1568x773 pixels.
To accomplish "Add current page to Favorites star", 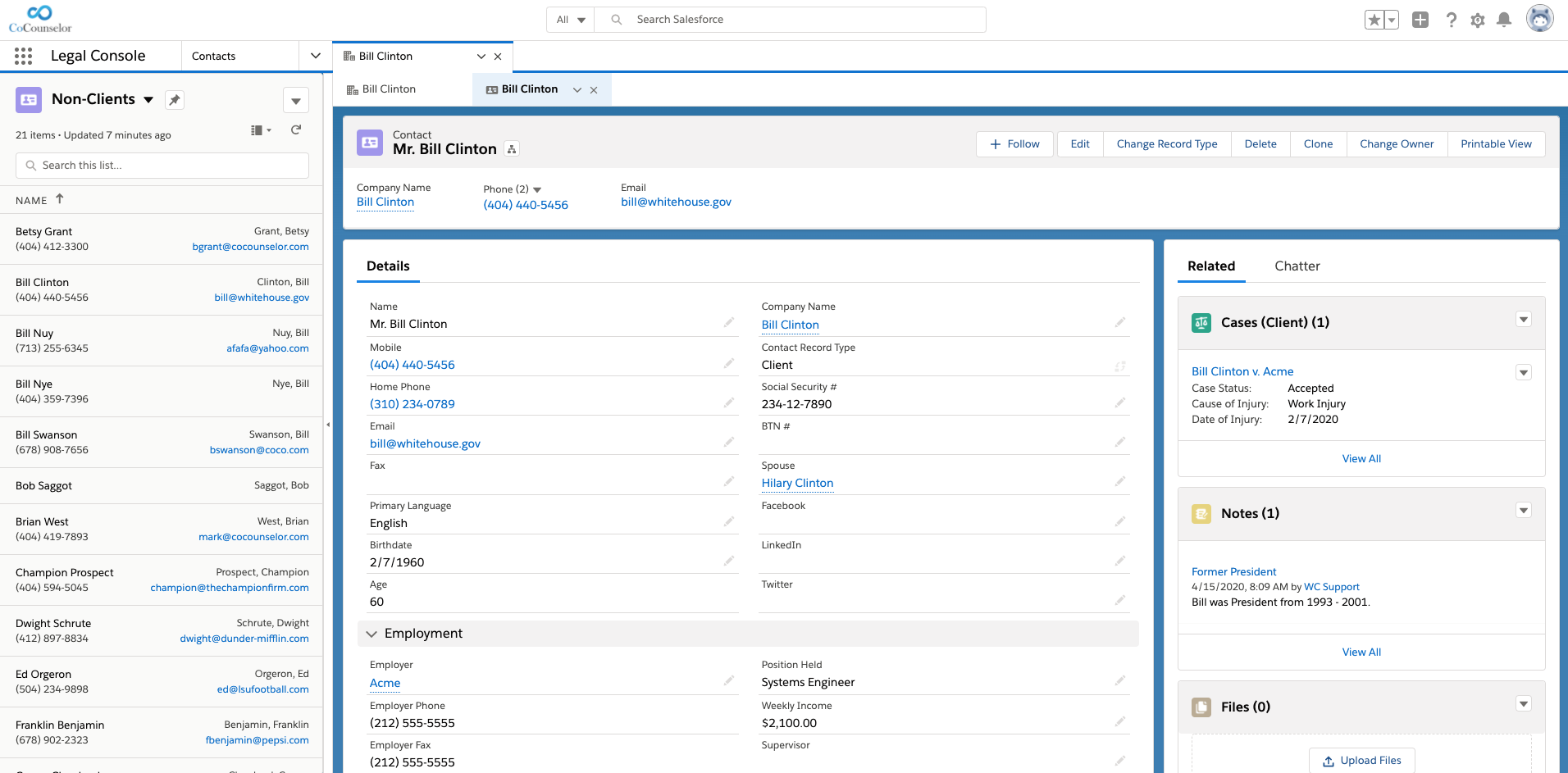I will click(x=1374, y=20).
